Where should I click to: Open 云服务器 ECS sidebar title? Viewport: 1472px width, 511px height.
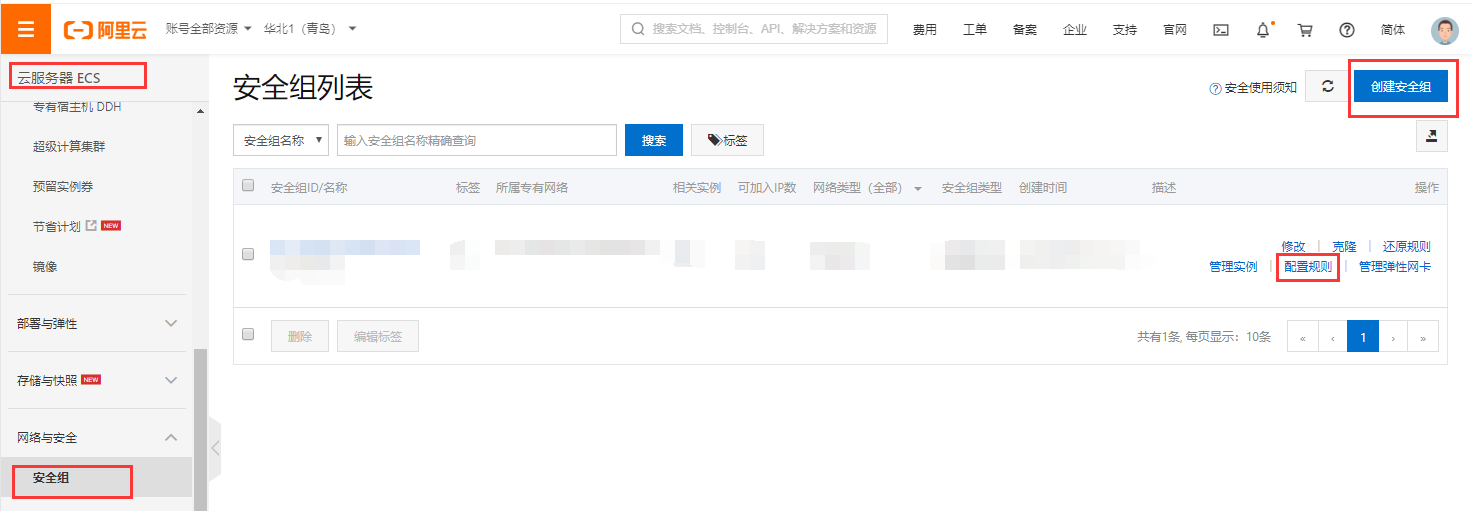tap(59, 77)
